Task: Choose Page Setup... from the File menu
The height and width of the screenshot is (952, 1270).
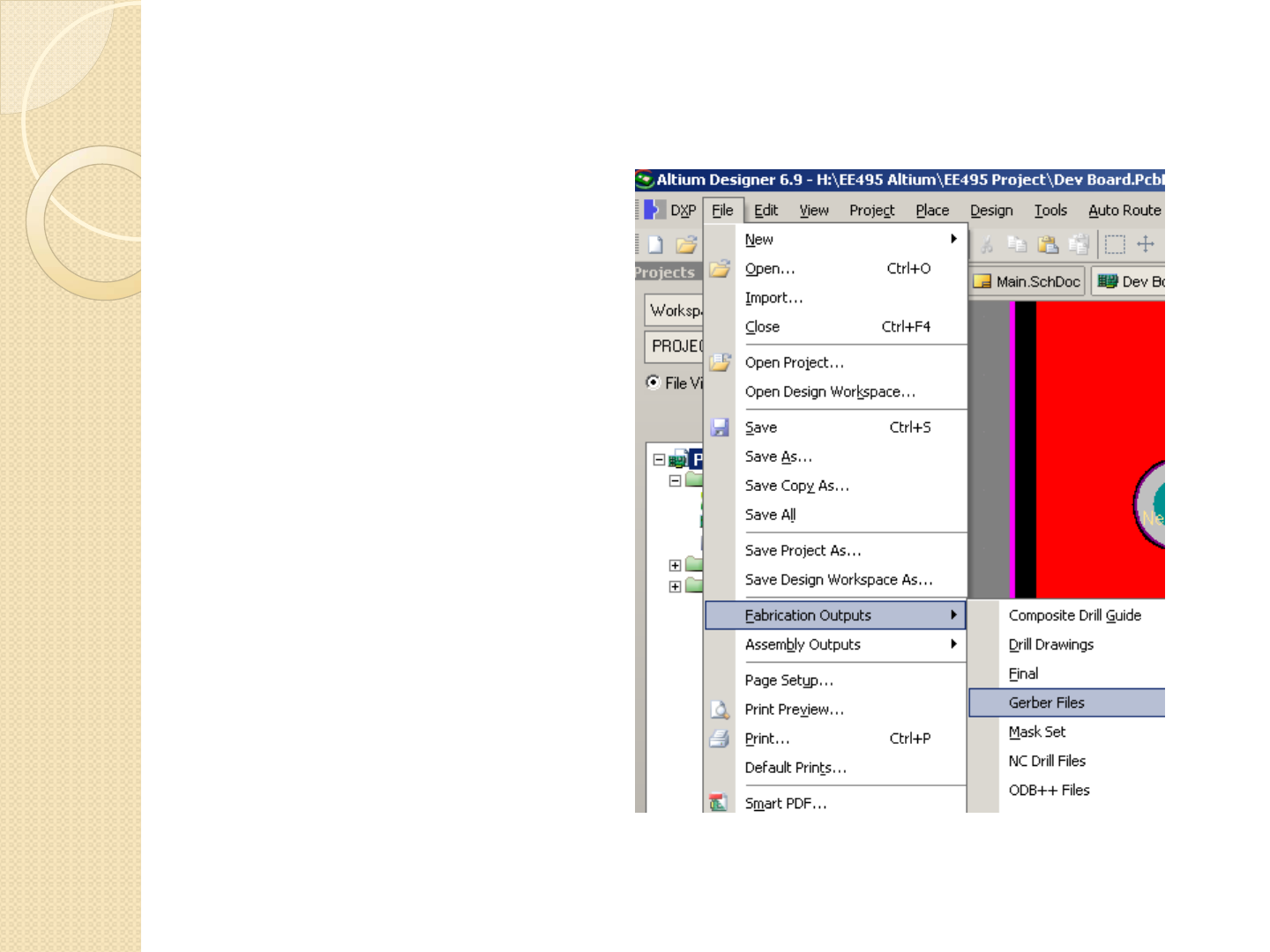Action: point(836,681)
